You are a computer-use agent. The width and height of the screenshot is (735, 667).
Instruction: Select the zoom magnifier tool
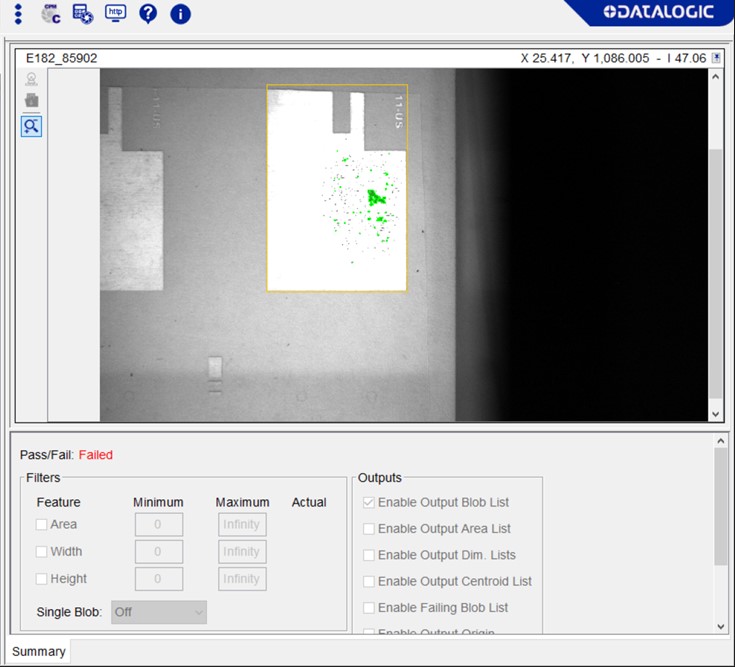point(32,126)
